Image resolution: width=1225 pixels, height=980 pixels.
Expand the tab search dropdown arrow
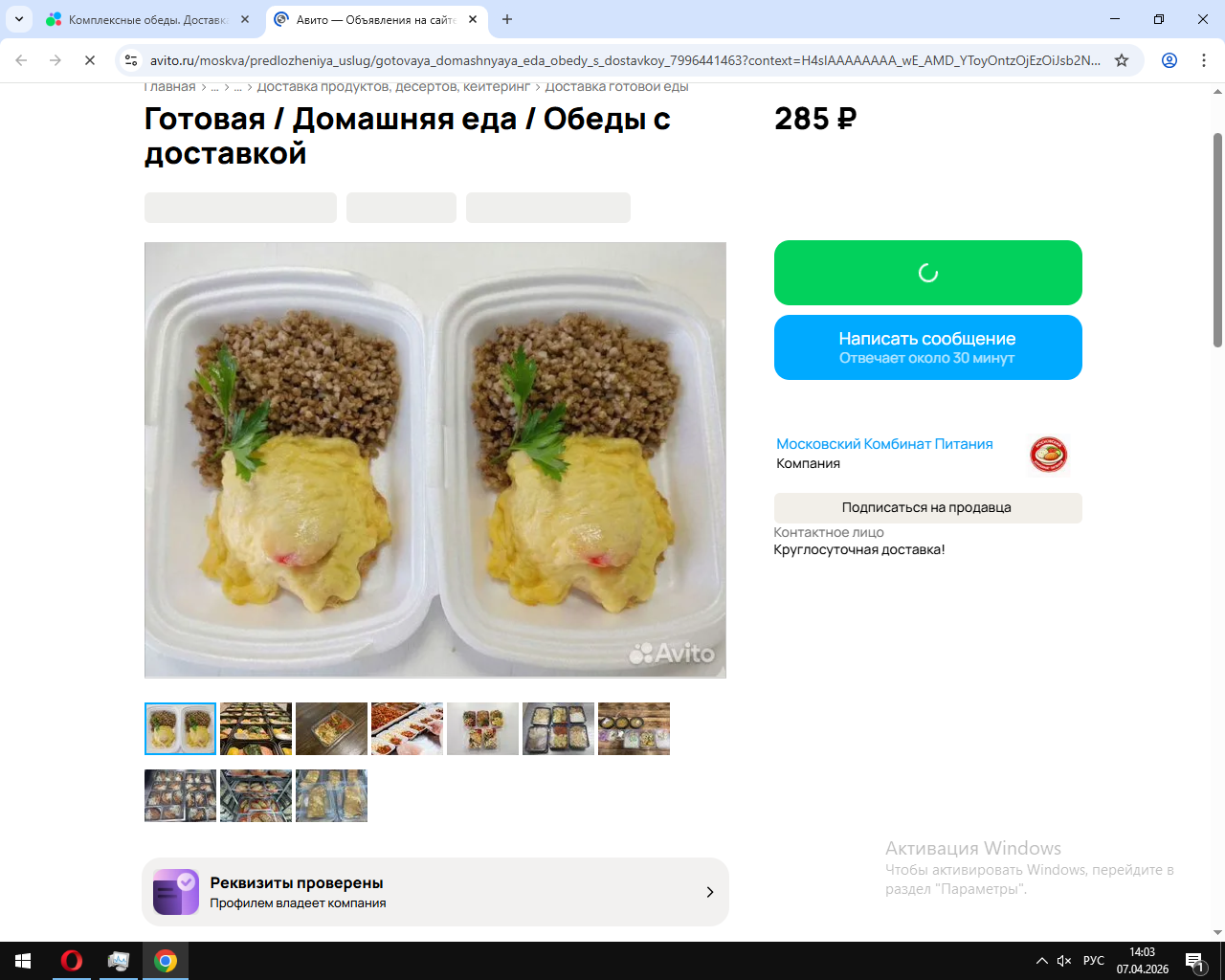[x=19, y=19]
